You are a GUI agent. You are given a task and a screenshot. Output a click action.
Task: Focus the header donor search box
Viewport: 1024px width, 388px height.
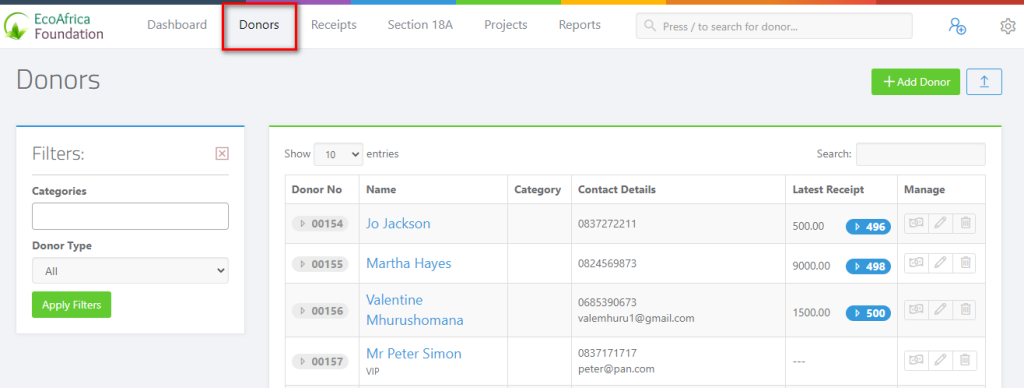(774, 26)
